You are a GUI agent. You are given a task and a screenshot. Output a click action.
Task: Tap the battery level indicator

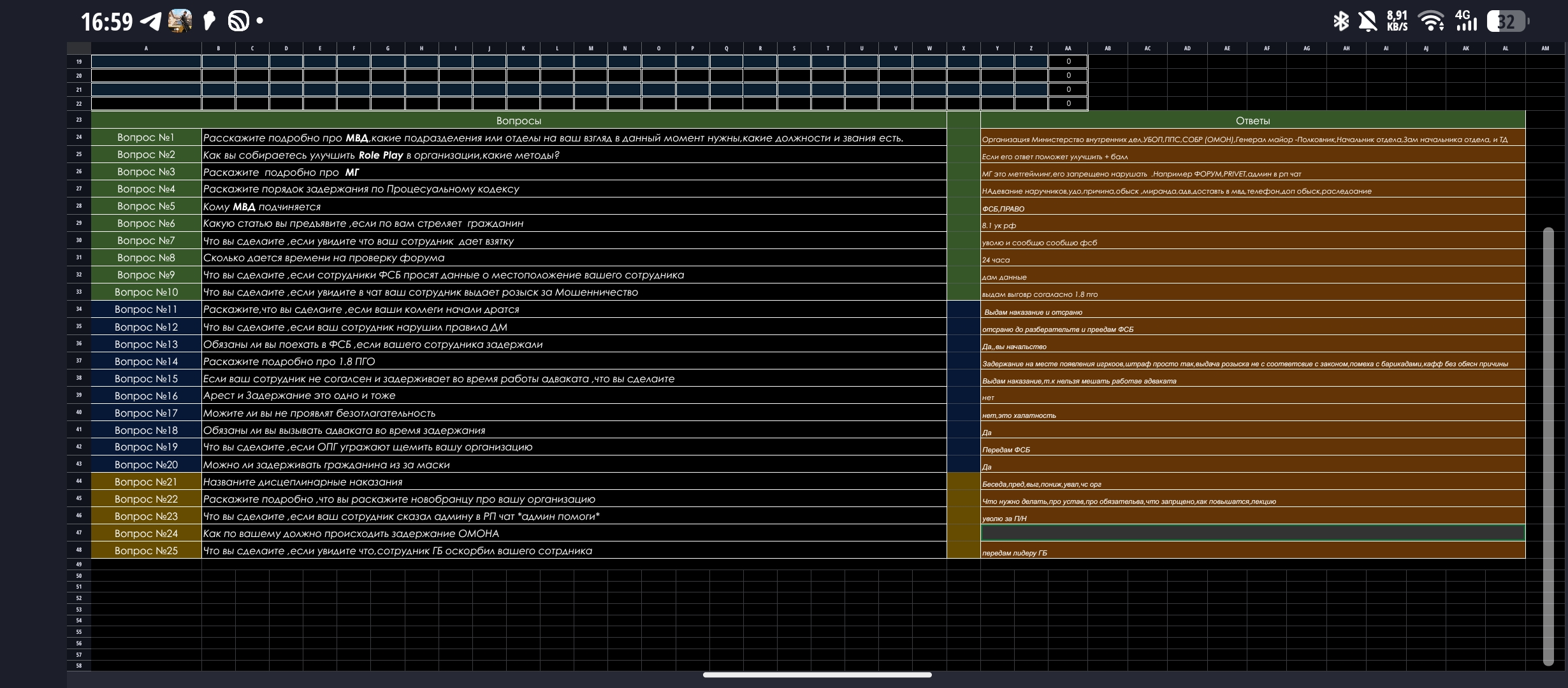coord(1507,22)
